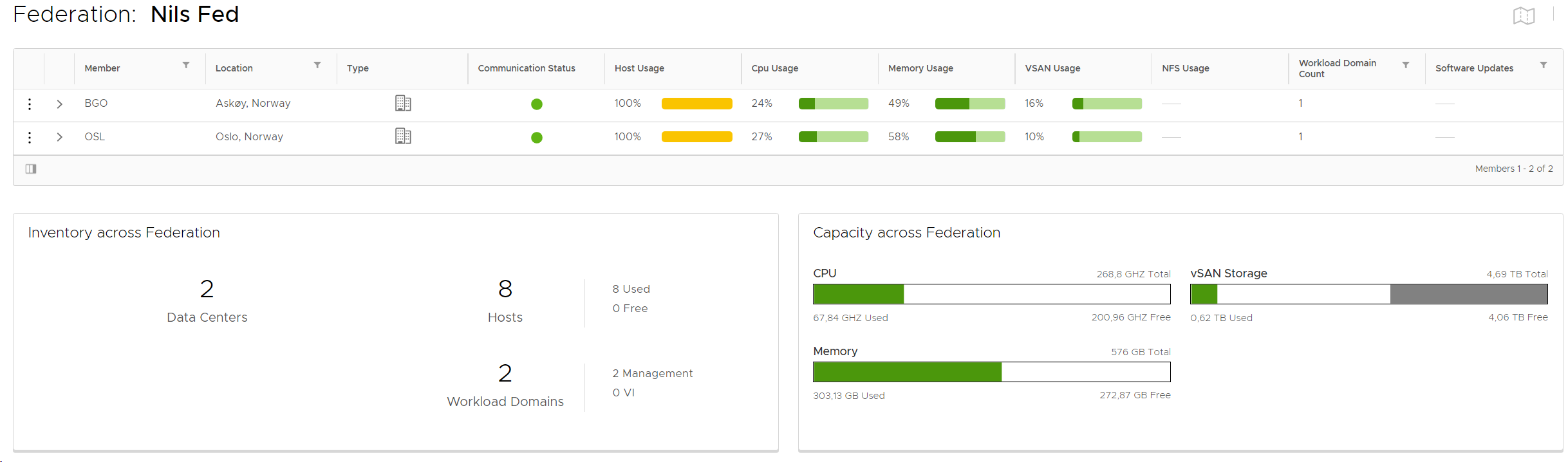Select the Communication Status column header

click(x=526, y=68)
